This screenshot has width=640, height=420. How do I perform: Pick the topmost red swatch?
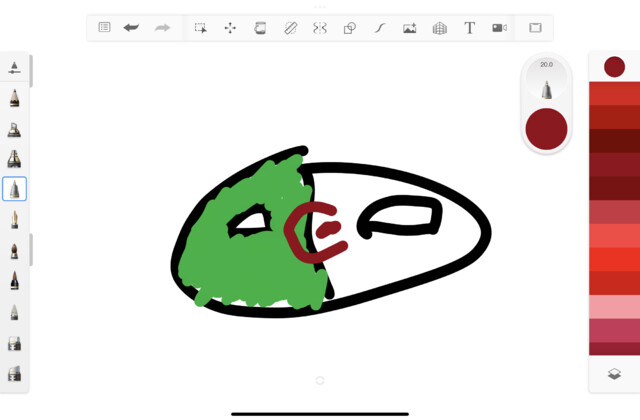[x=614, y=93]
